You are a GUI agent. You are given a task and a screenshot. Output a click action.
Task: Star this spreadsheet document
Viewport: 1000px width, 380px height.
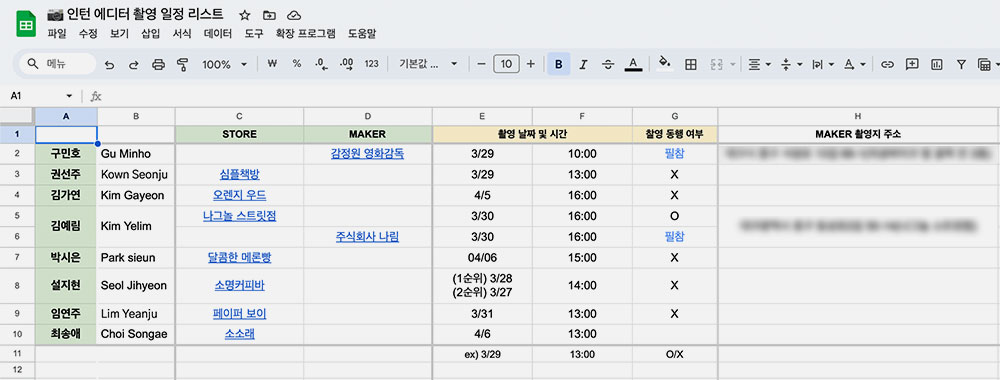point(245,15)
